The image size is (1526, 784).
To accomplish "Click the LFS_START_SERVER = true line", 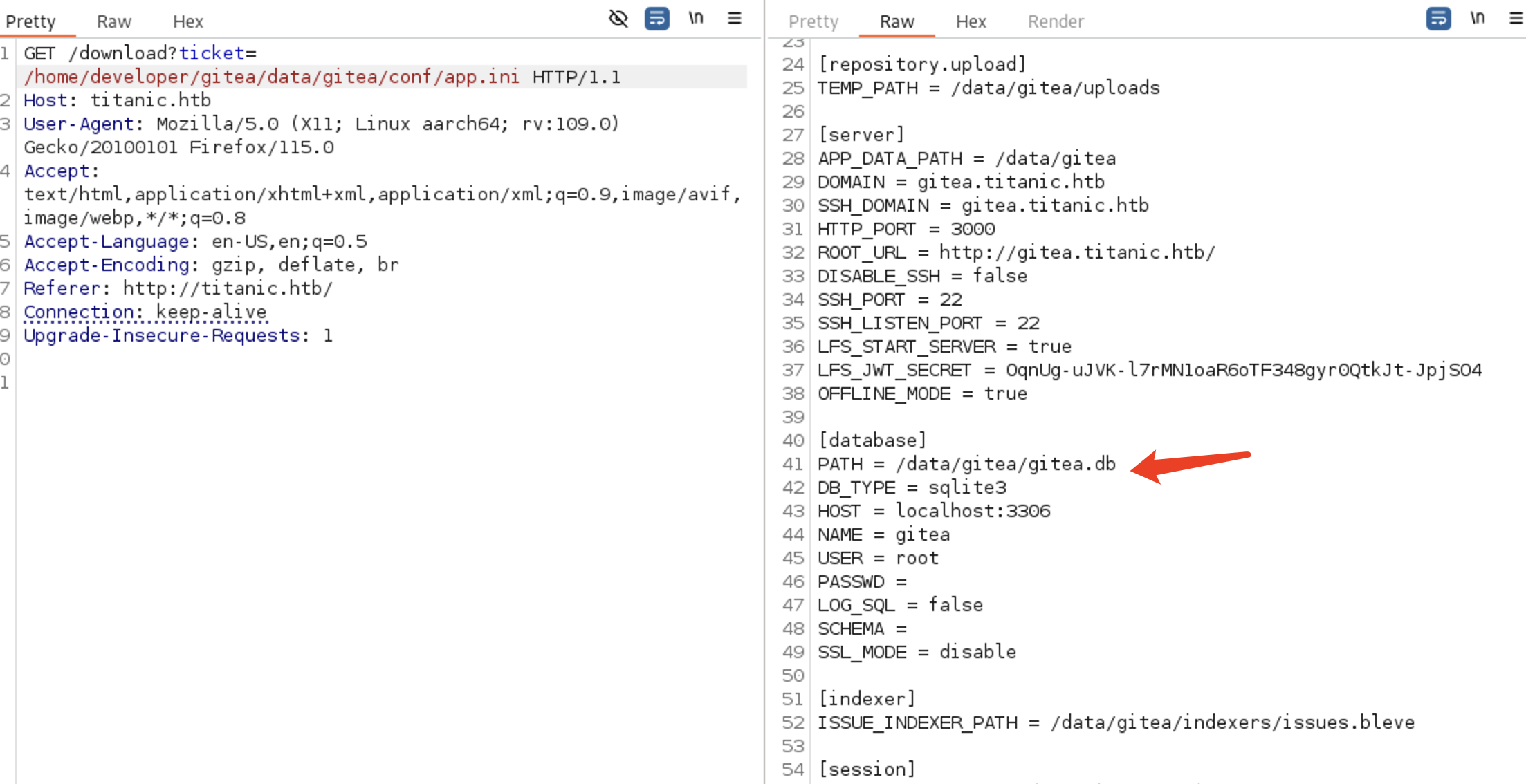I will click(x=944, y=346).
